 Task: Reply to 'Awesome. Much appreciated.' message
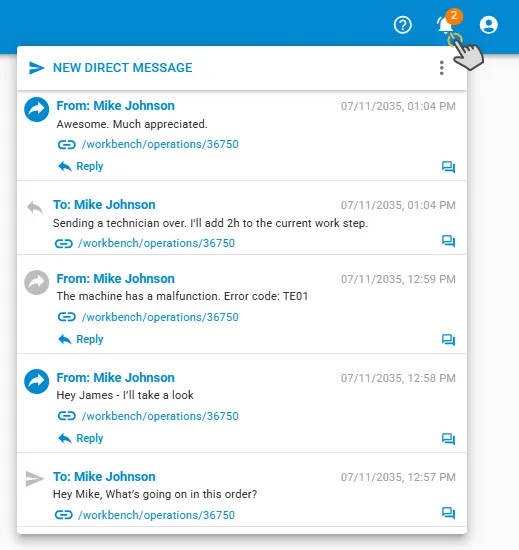pos(81,166)
